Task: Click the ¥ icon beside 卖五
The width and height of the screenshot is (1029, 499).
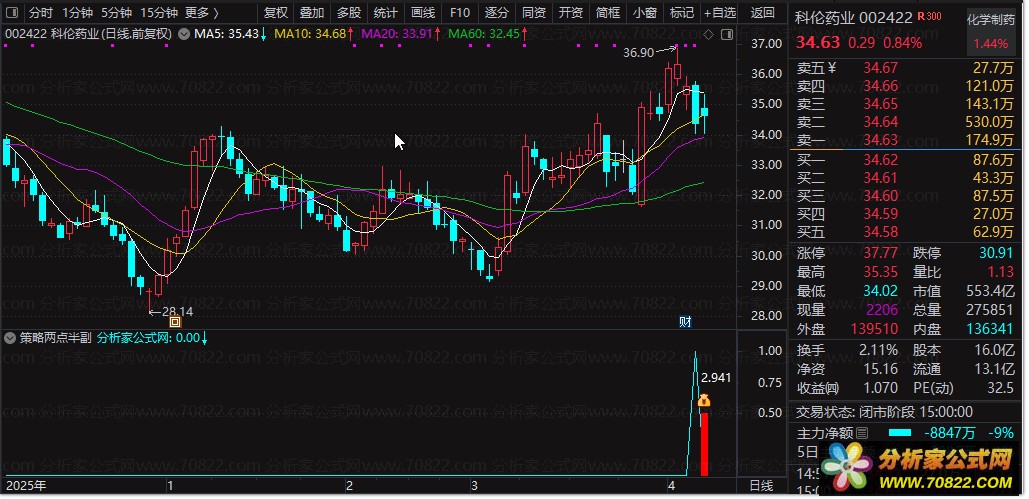Action: [832, 66]
